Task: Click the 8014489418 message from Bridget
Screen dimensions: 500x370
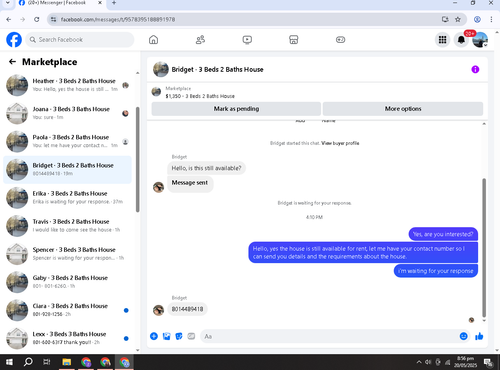Action: pos(187,309)
